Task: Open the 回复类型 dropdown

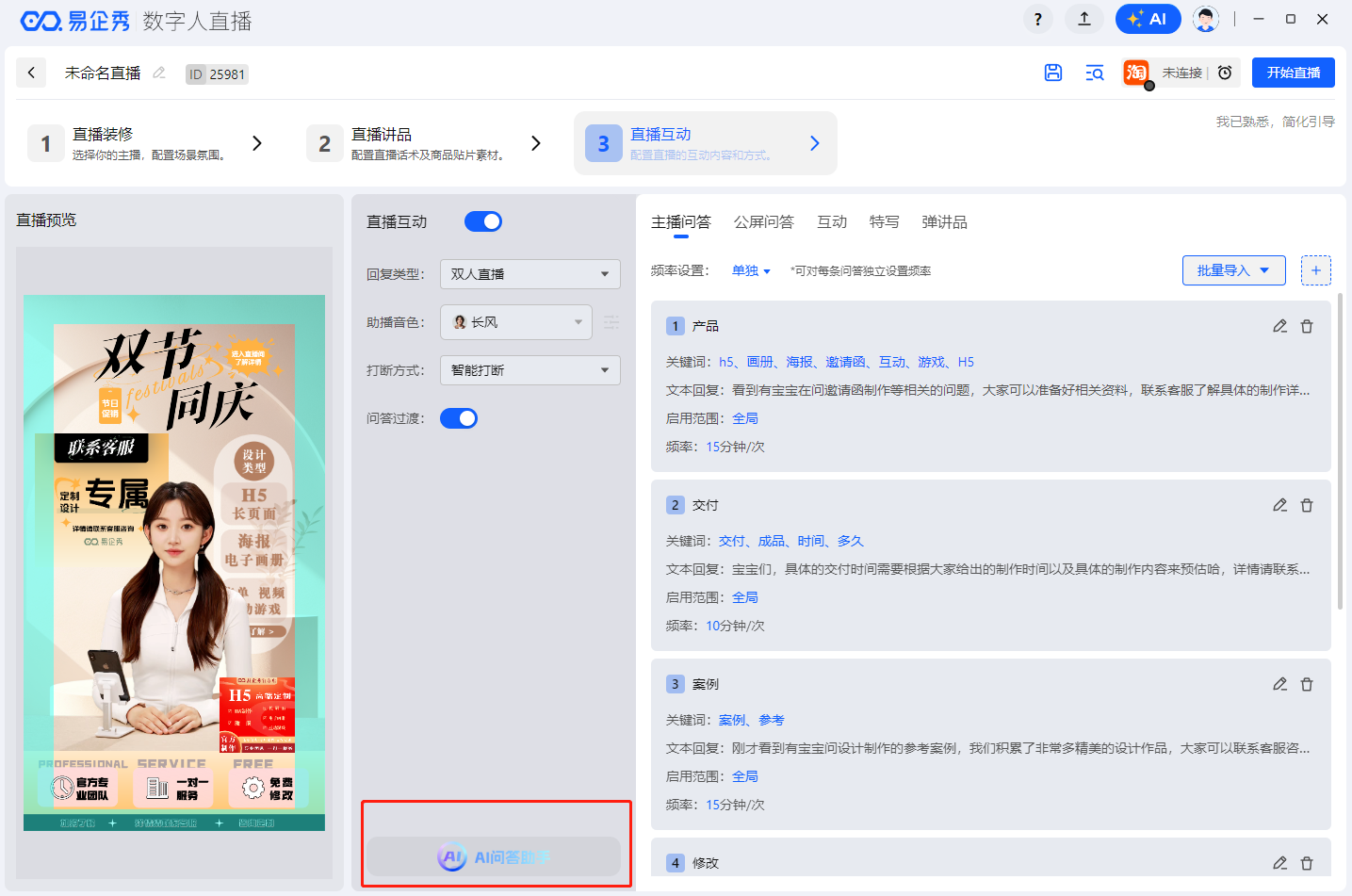Action: [530, 274]
